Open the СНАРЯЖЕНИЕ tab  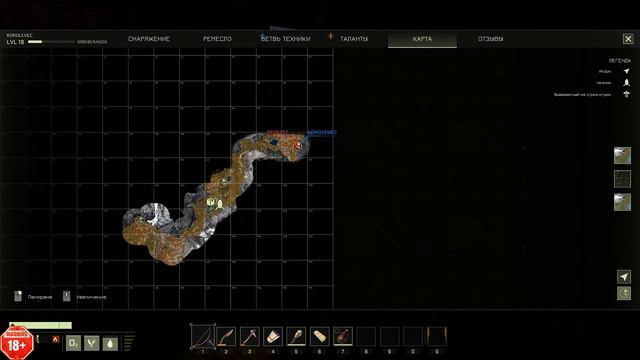(149, 39)
